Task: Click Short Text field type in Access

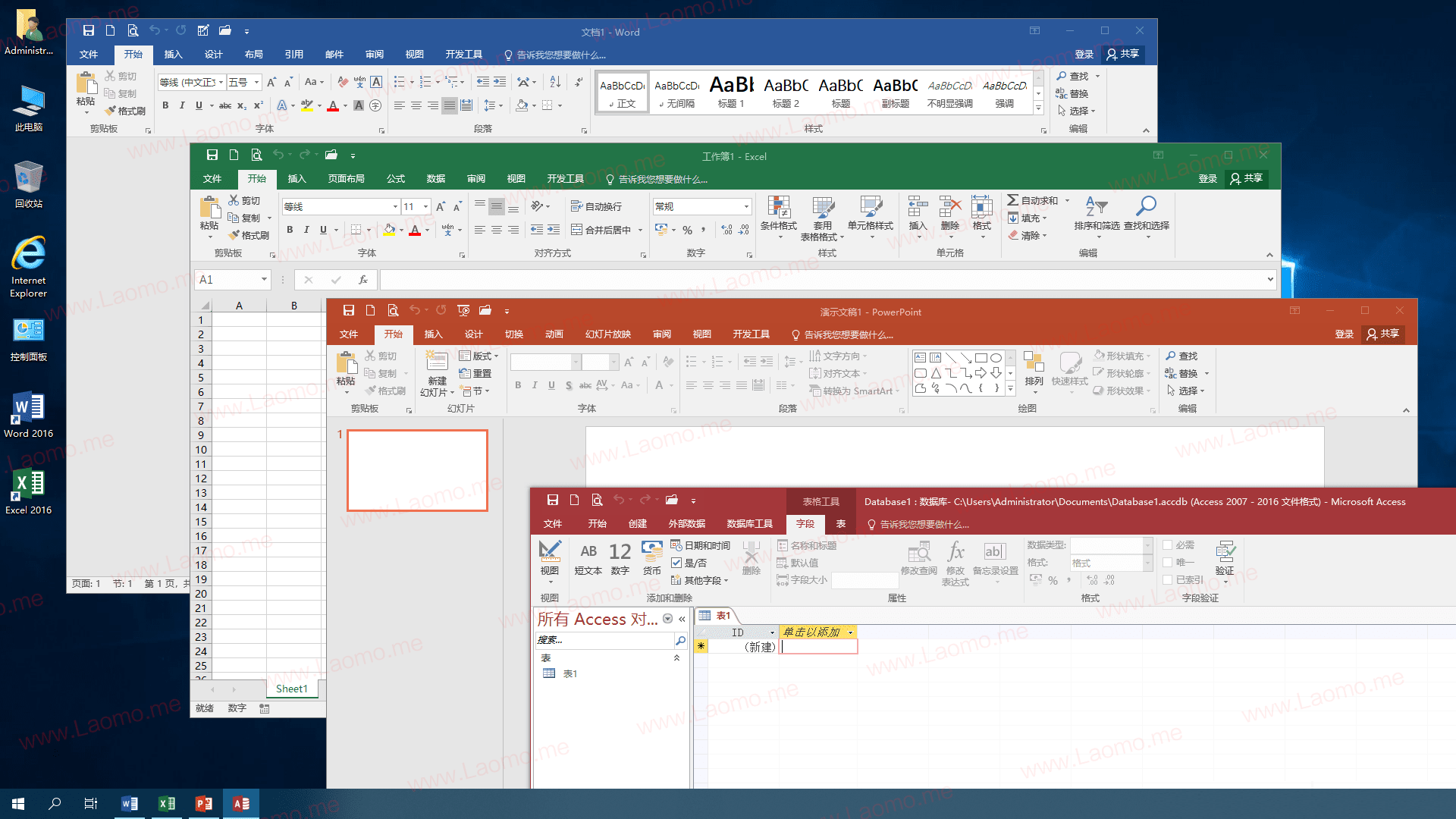Action: [x=588, y=559]
